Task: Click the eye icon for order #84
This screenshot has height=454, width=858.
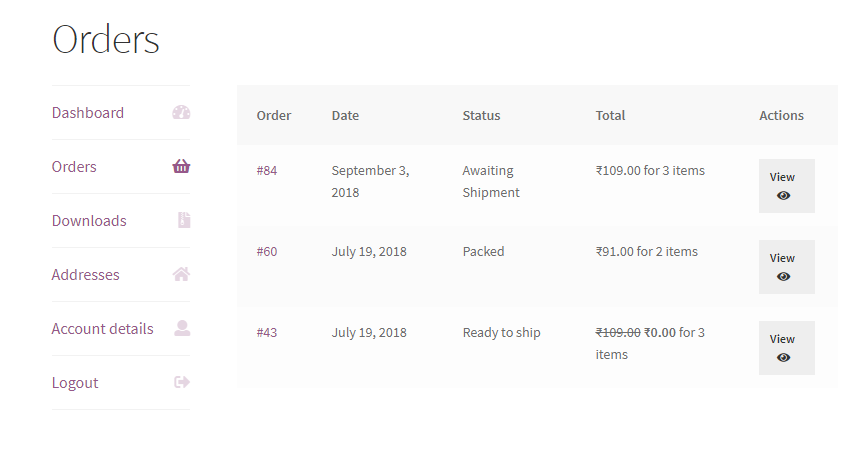Action: click(x=783, y=196)
